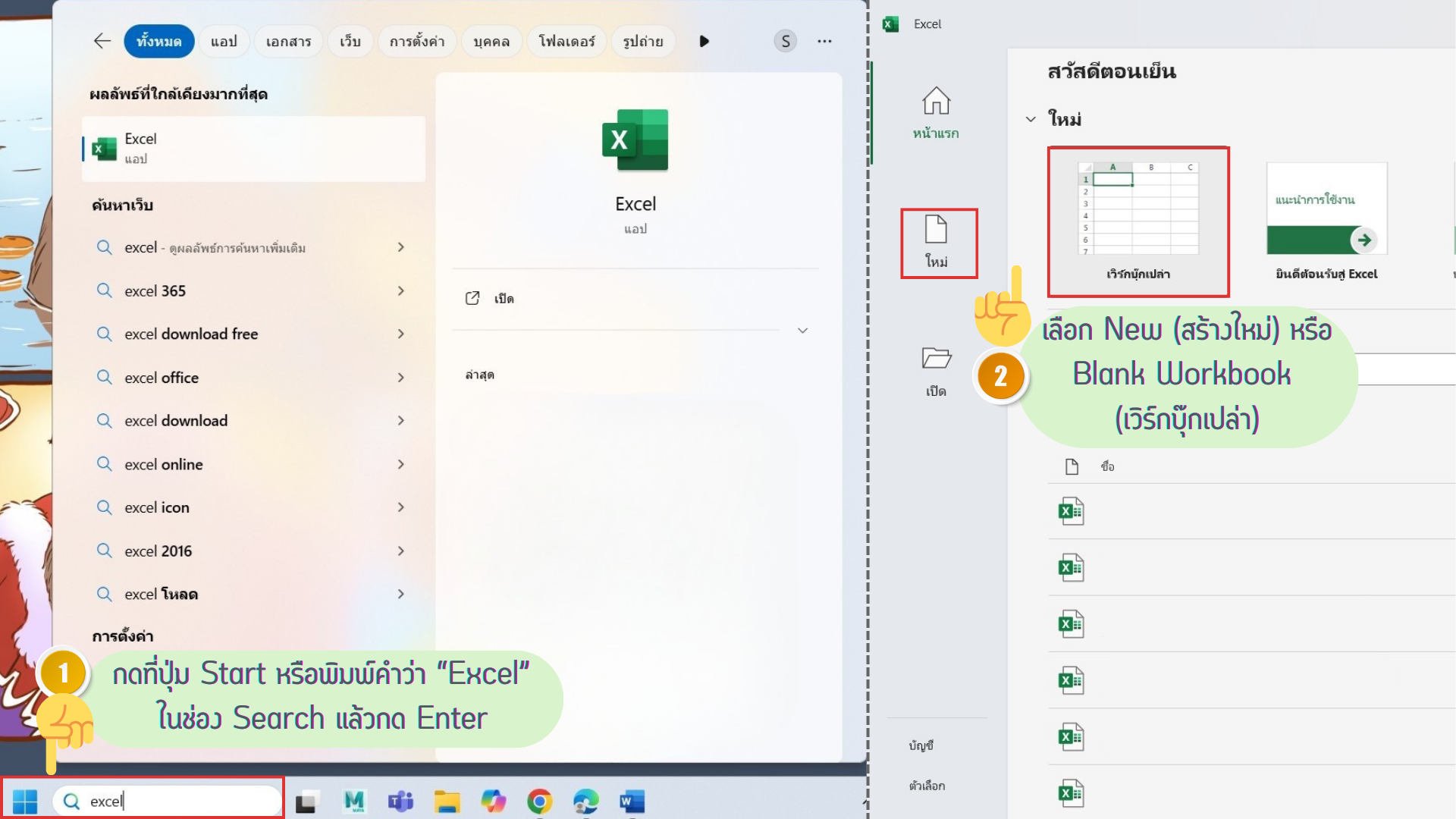1456x819 pixels.
Task: Open the Excel app best match result
Action: tap(253, 149)
